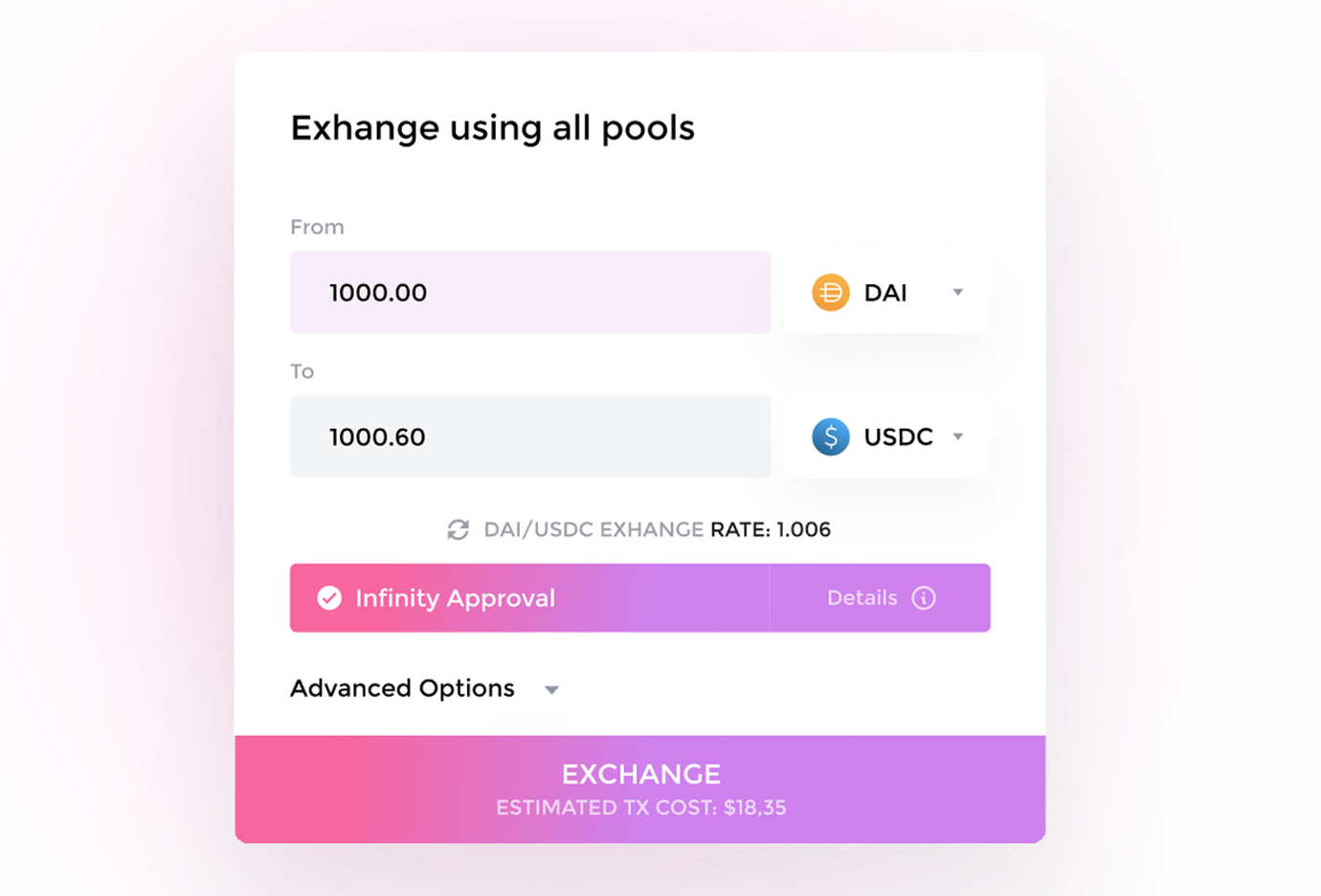Open the USDC token dropdown arrow
This screenshot has width=1321, height=896.
pyautogui.click(x=957, y=437)
